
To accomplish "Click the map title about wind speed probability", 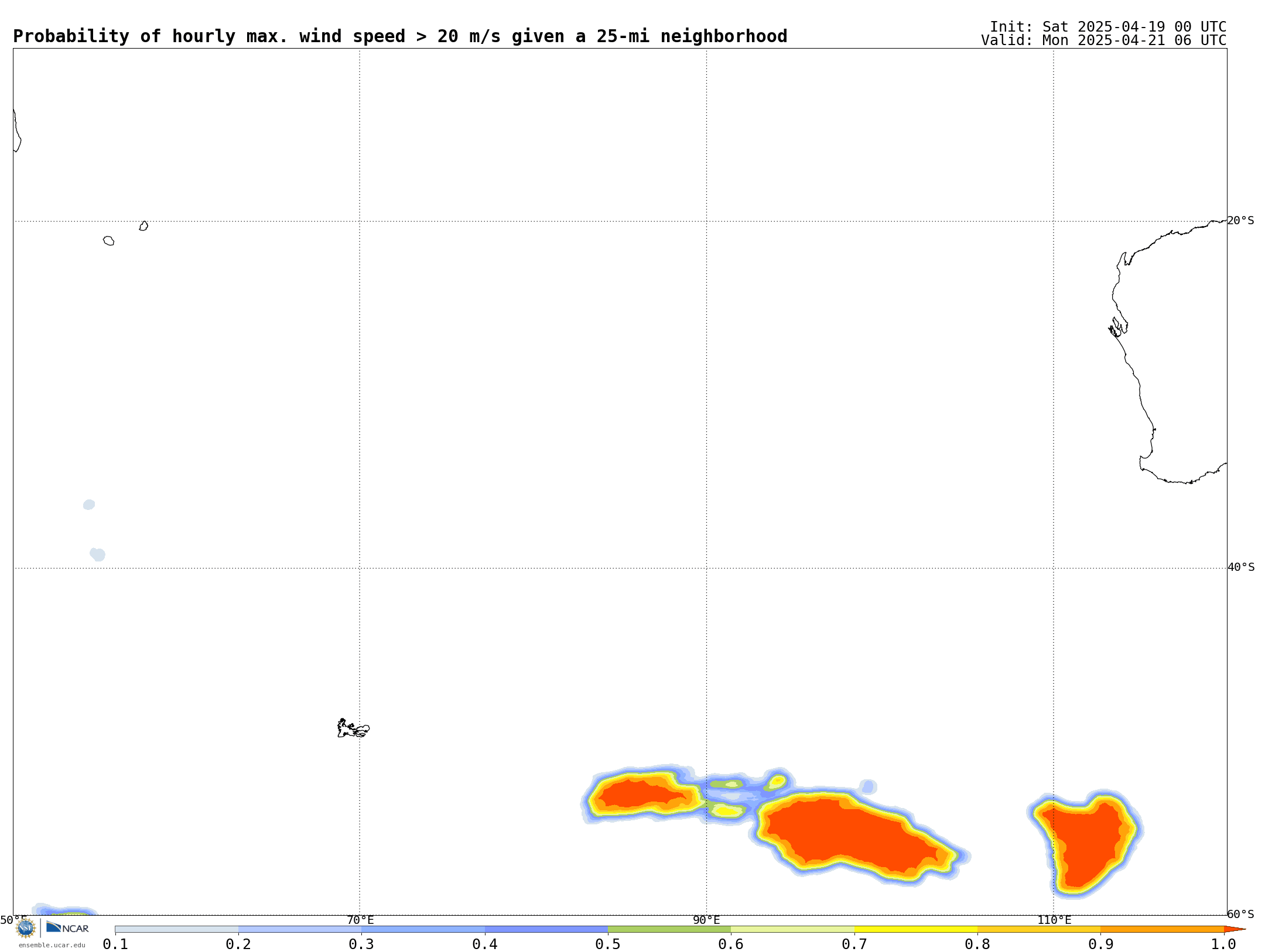I will tap(400, 36).
